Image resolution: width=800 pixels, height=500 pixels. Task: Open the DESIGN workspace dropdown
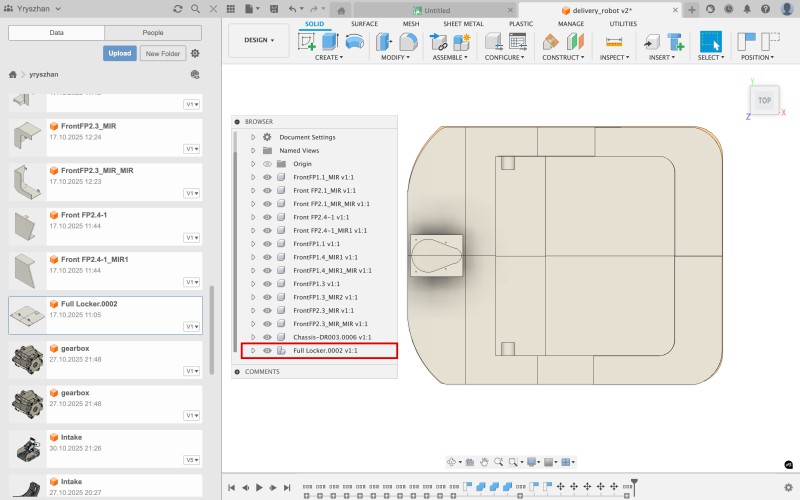pyautogui.click(x=259, y=40)
